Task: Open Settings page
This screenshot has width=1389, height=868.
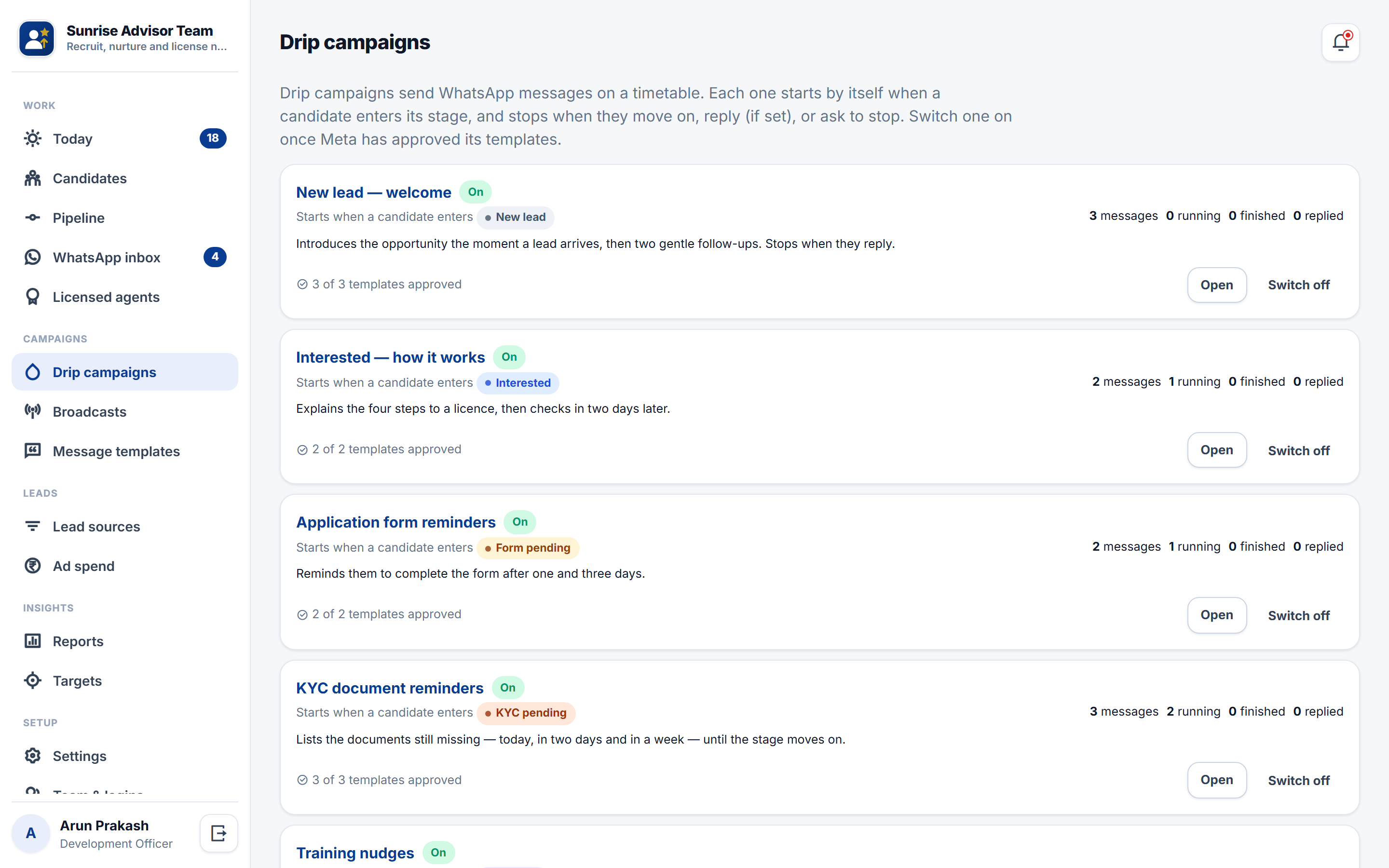Action: 124,756
